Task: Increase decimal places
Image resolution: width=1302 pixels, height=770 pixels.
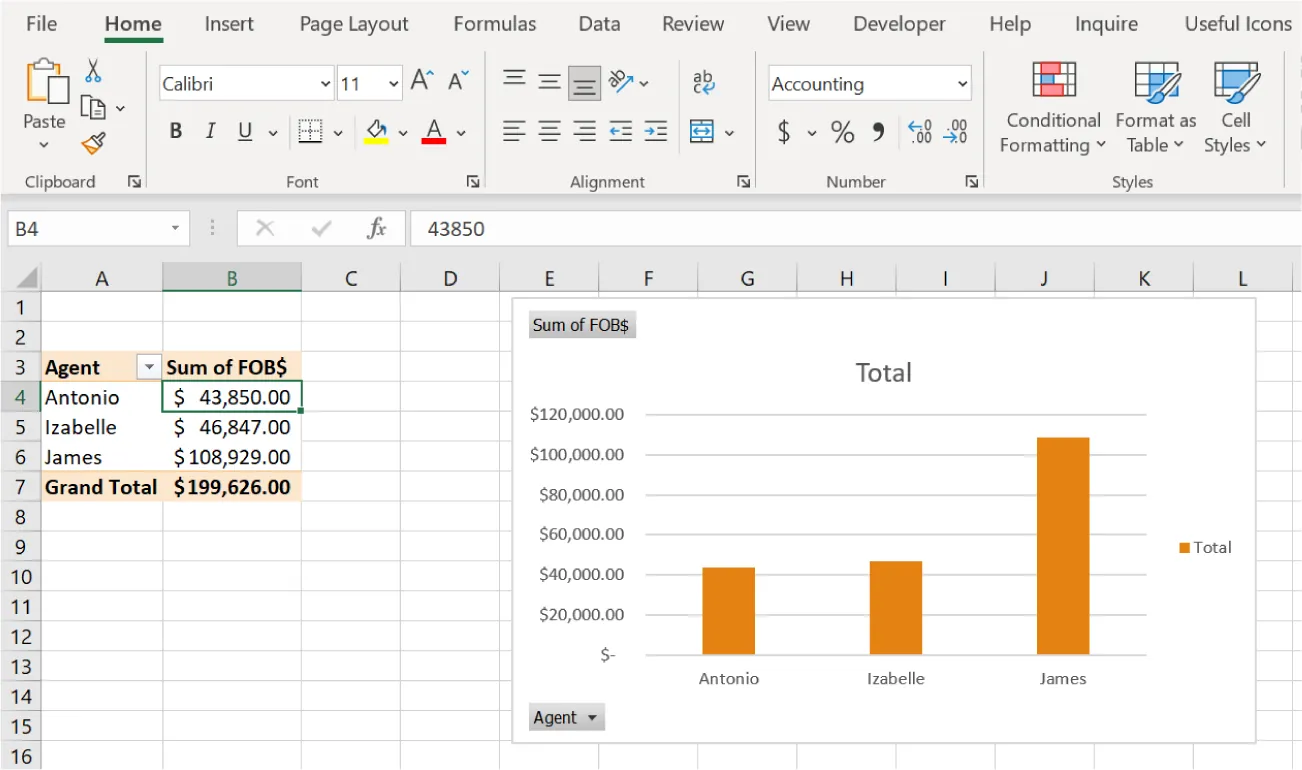Action: point(918,131)
